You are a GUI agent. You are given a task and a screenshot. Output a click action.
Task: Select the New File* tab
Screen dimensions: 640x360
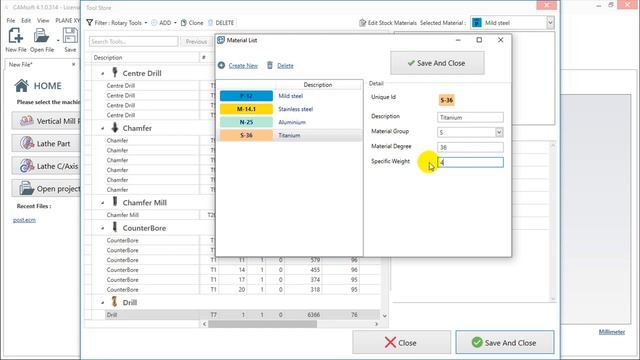tap(20, 64)
